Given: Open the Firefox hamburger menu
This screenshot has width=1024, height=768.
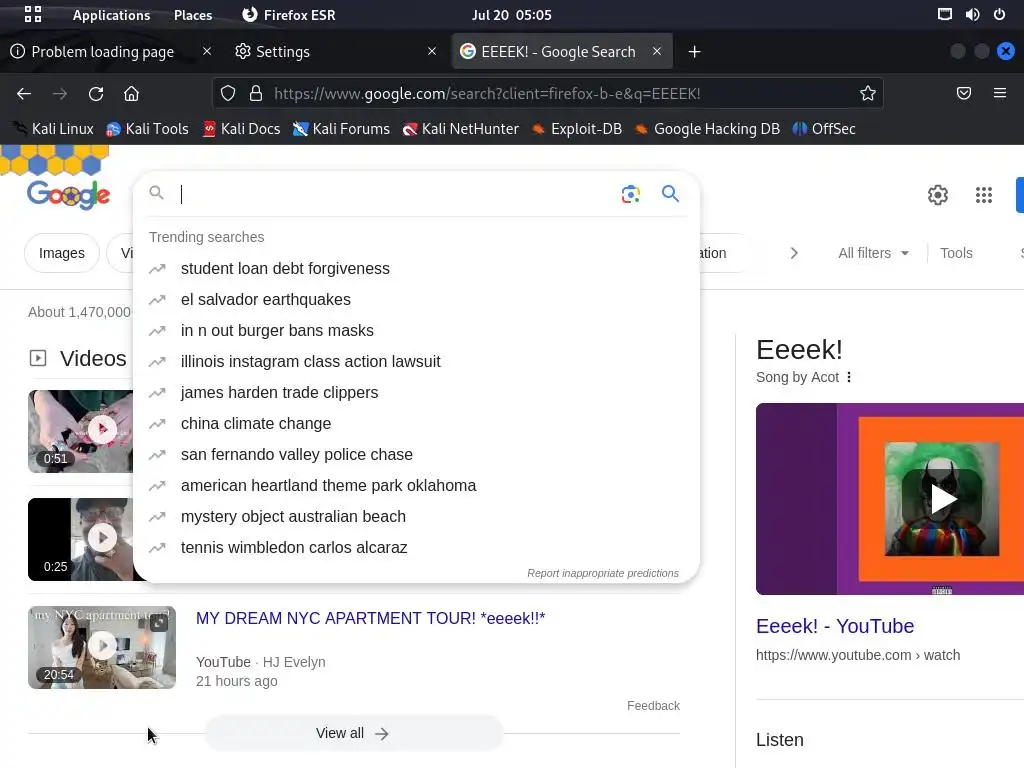Looking at the screenshot, I should point(1000,93).
